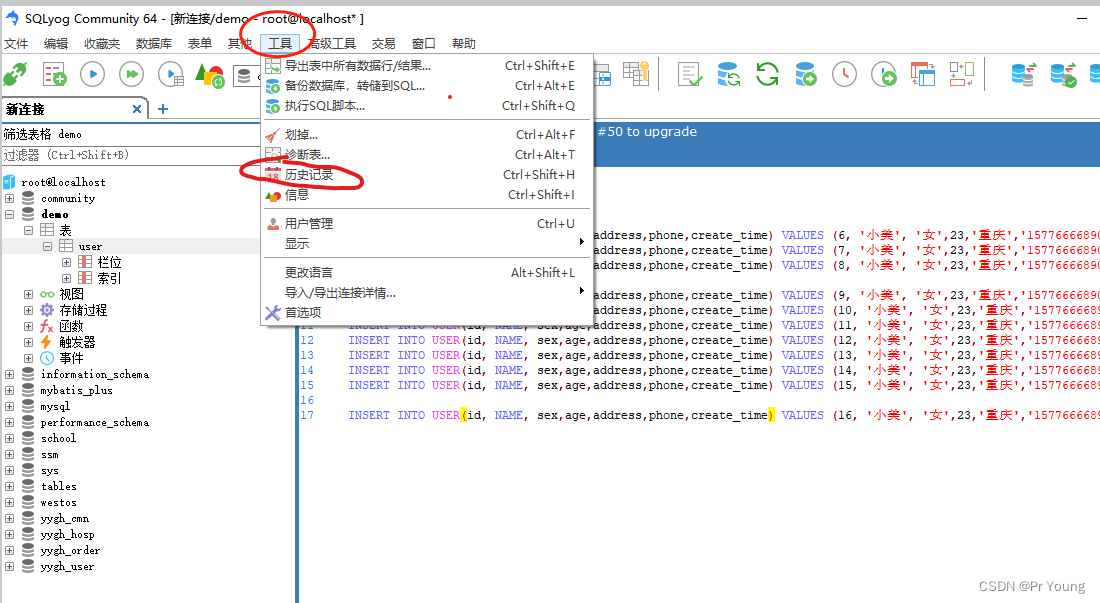Click the database with green arrow icon
Image resolution: width=1100 pixels, height=603 pixels.
(805, 74)
